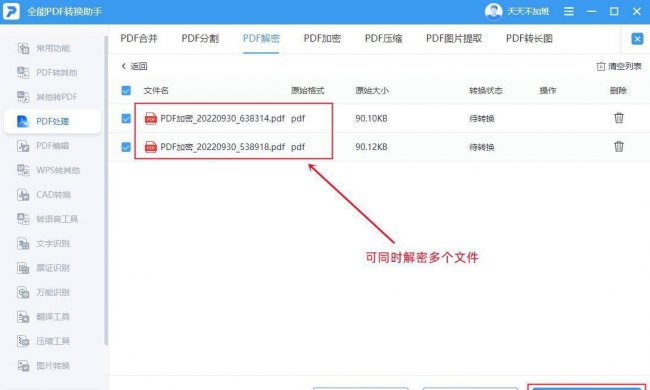Image resolution: width=650 pixels, height=390 pixels.
Task: Click the 转换状态 column header
Action: 486,90
